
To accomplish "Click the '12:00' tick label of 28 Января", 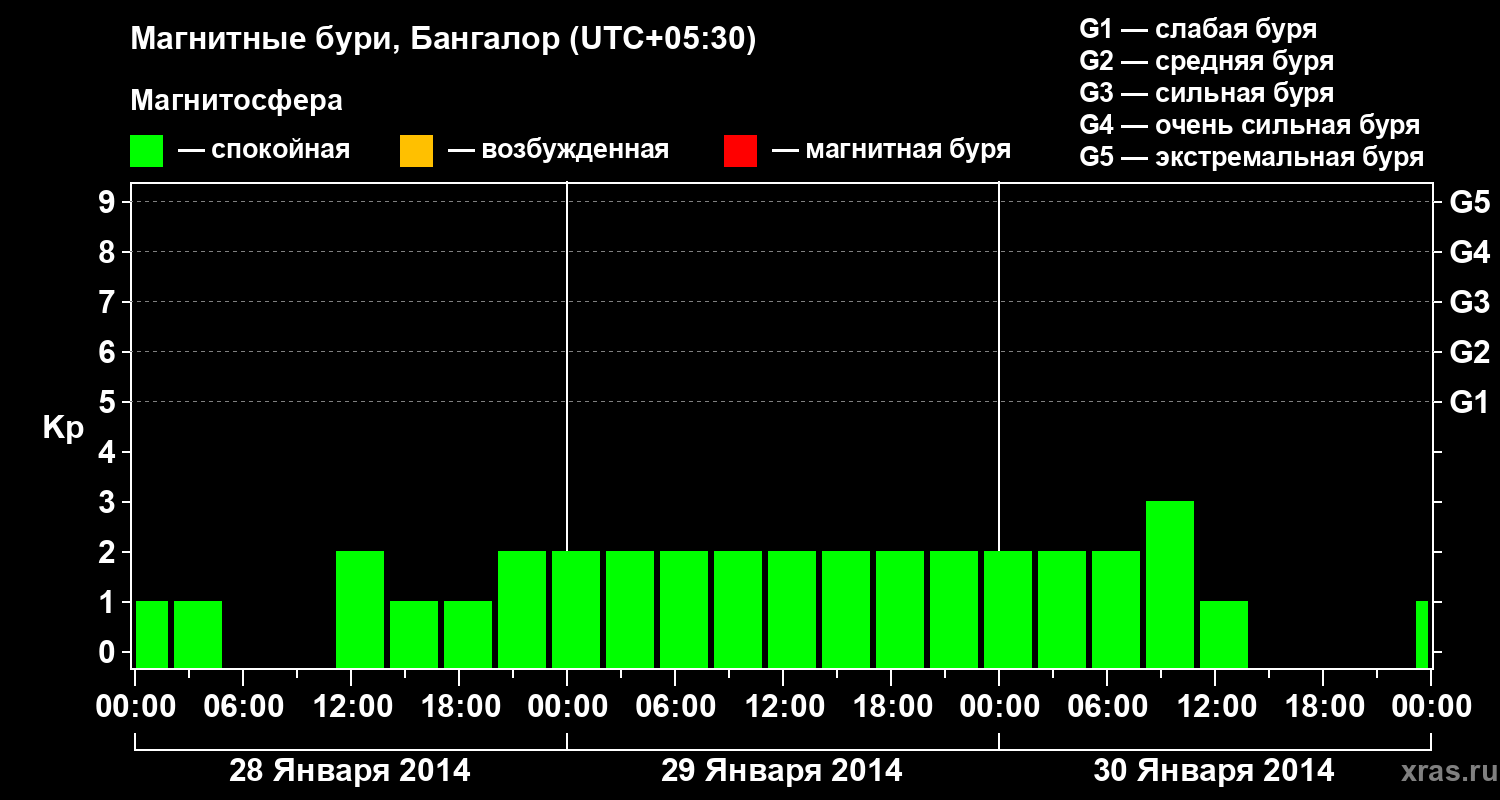I will 351,707.
